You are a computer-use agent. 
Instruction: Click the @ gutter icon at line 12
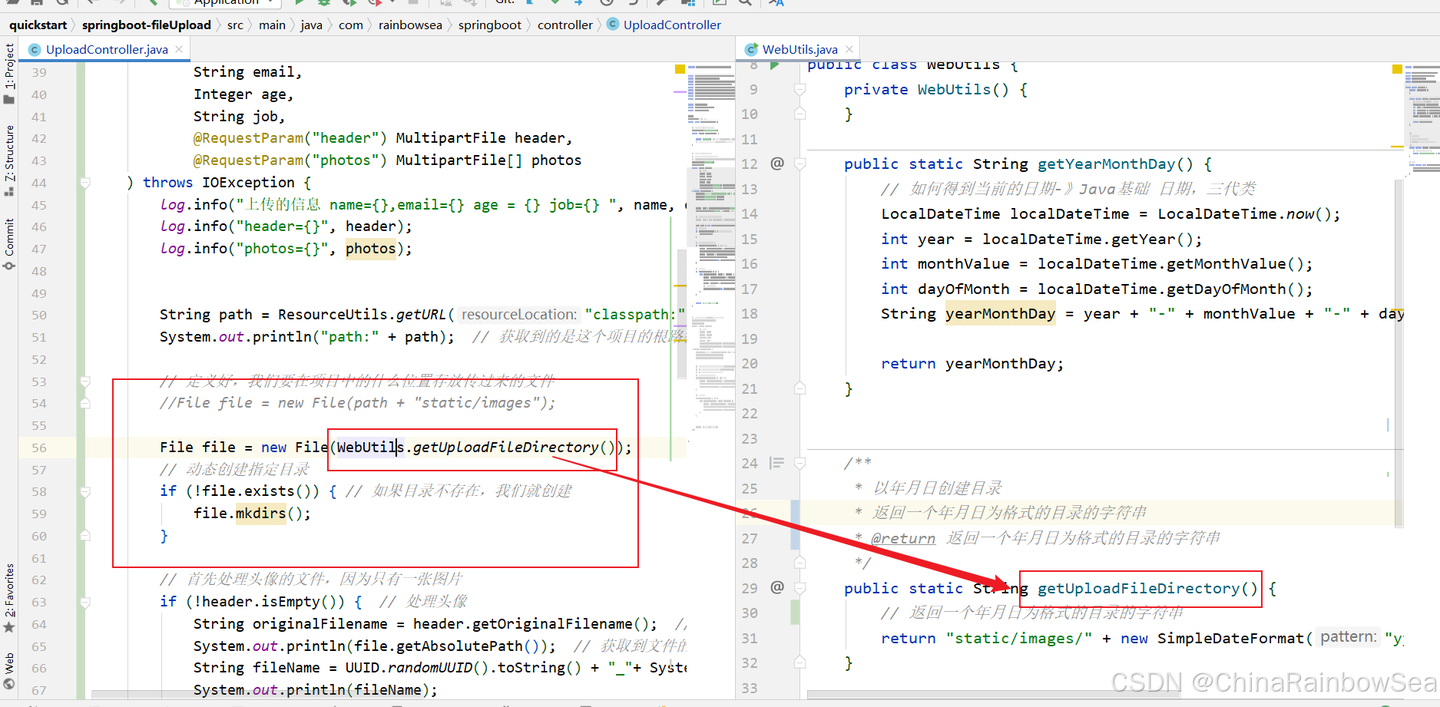coord(777,163)
